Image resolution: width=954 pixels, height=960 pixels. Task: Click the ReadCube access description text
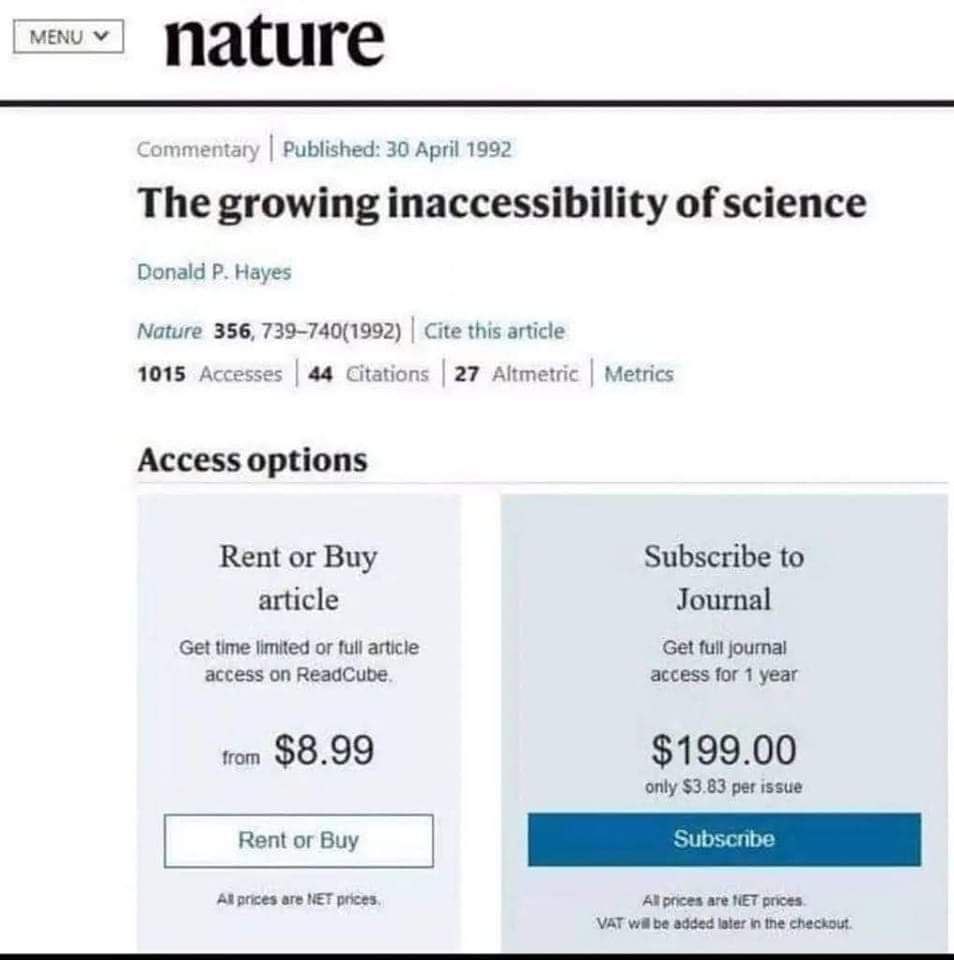[x=298, y=661]
